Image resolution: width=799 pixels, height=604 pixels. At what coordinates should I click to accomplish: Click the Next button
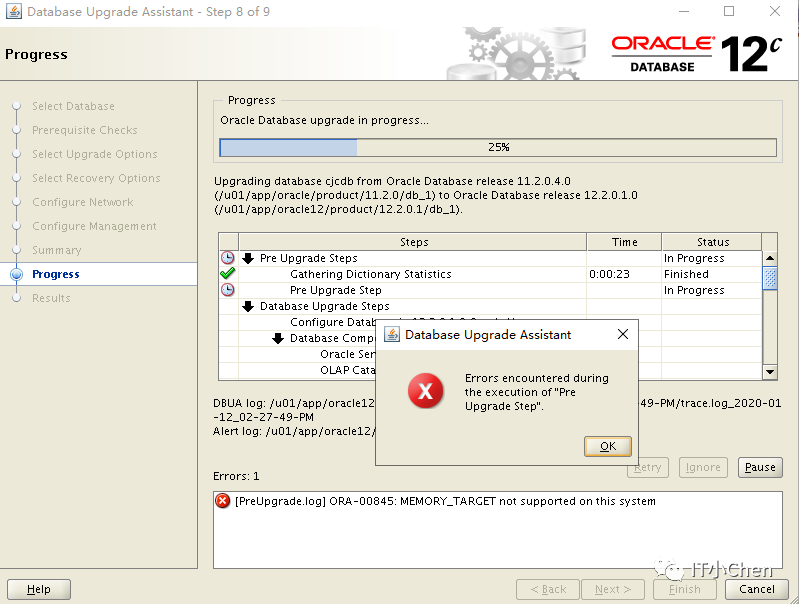pyautogui.click(x=613, y=589)
